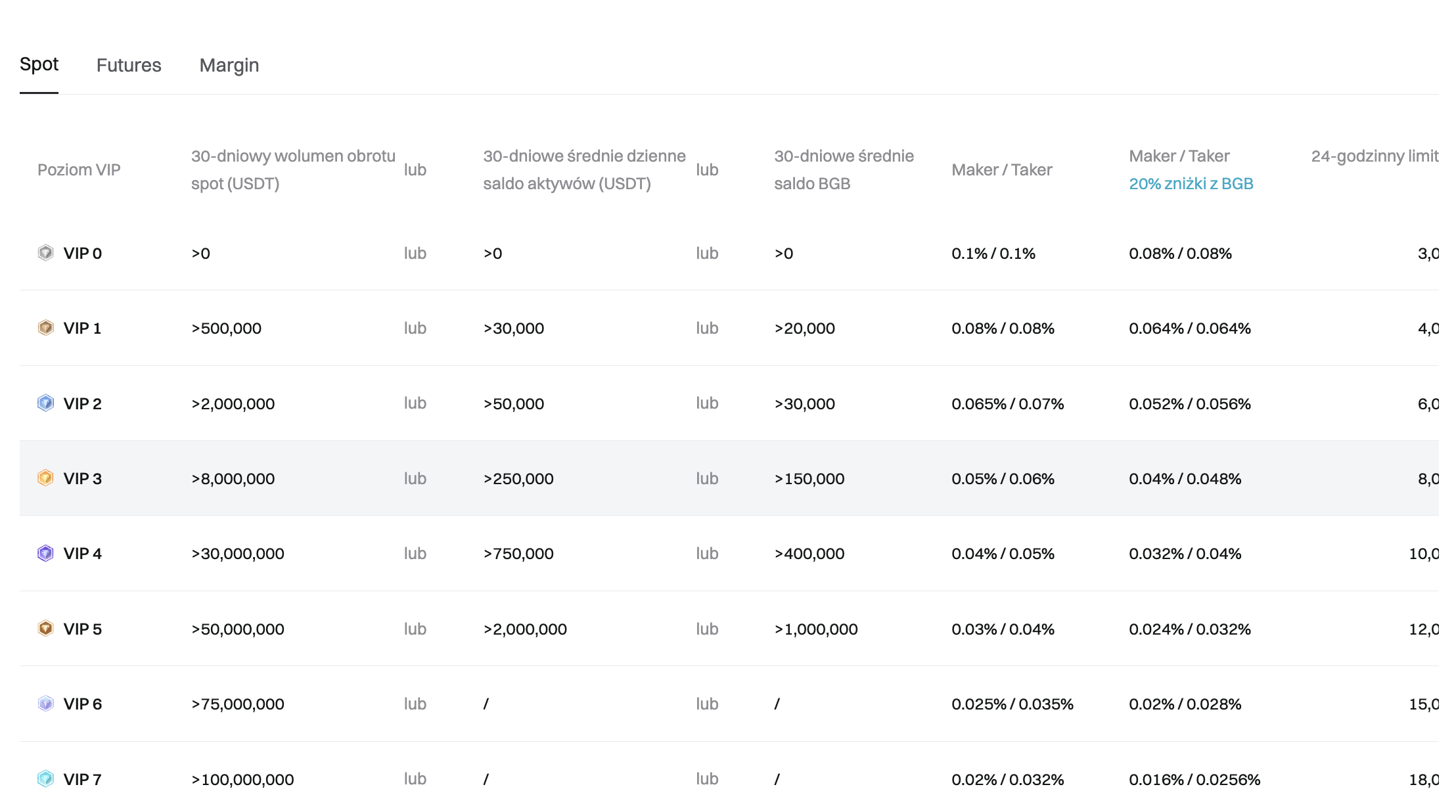Click the VIP 3 orange badge icon
Image resolution: width=1456 pixels, height=812 pixels.
[x=45, y=478]
